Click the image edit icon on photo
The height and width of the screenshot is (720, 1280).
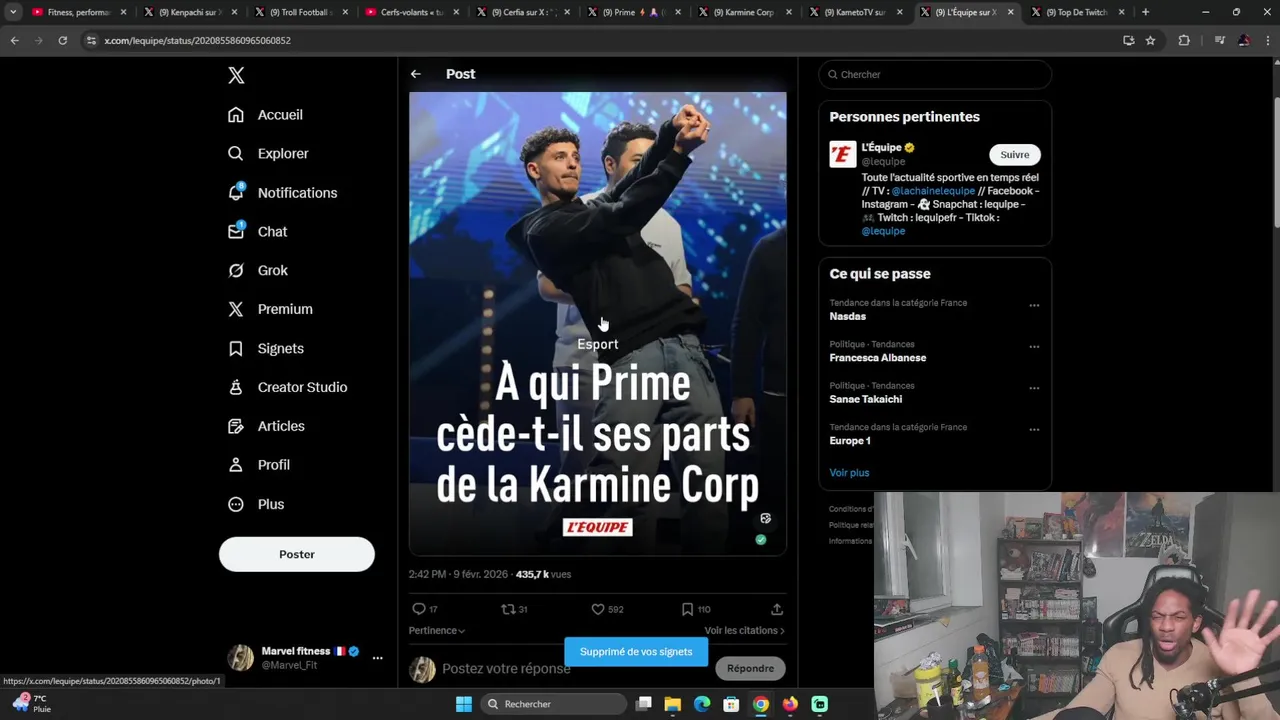pos(765,518)
